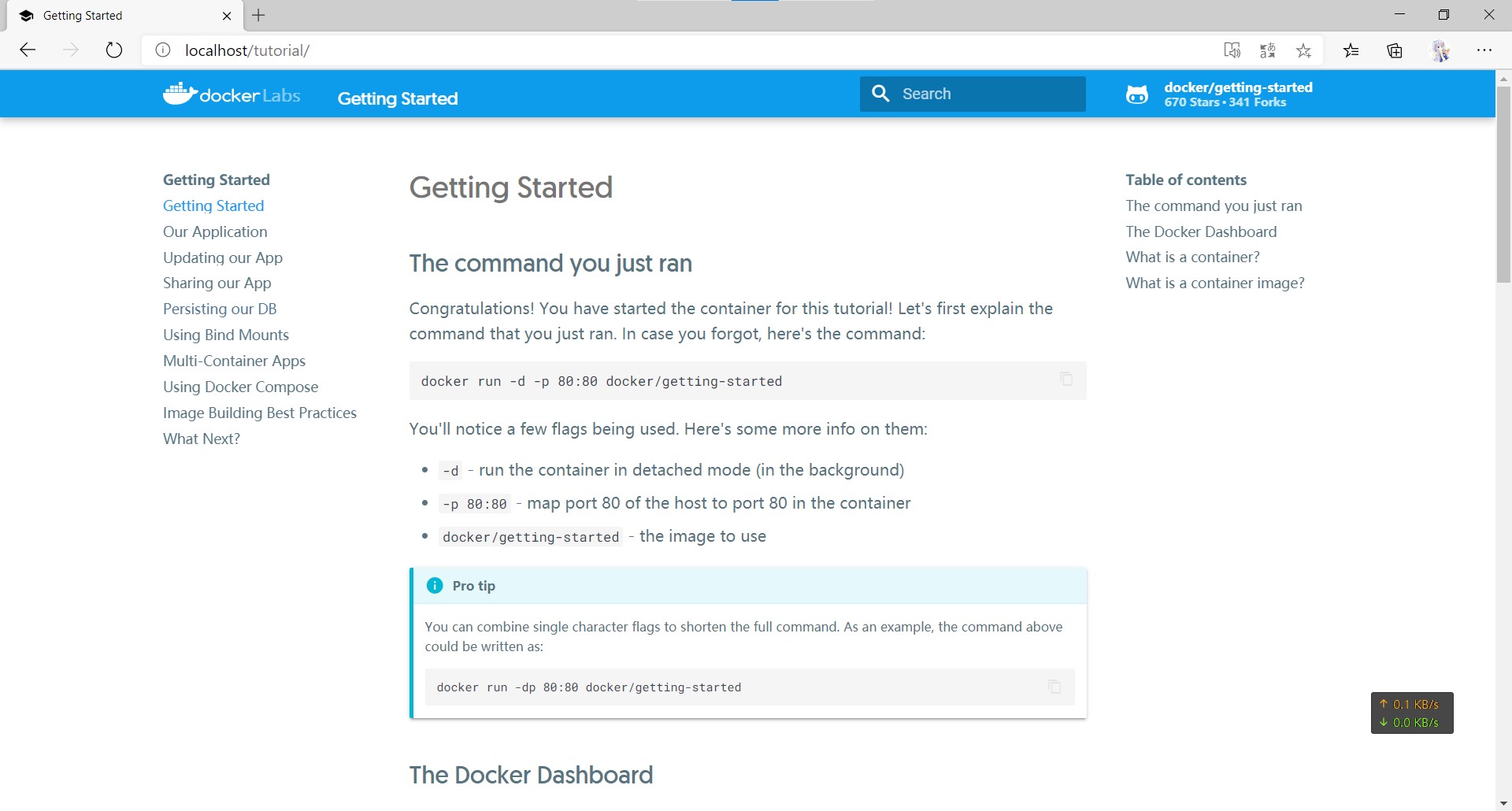This screenshot has width=1512, height=811.
Task: Click the network speed overlay widget
Action: pyautogui.click(x=1412, y=713)
